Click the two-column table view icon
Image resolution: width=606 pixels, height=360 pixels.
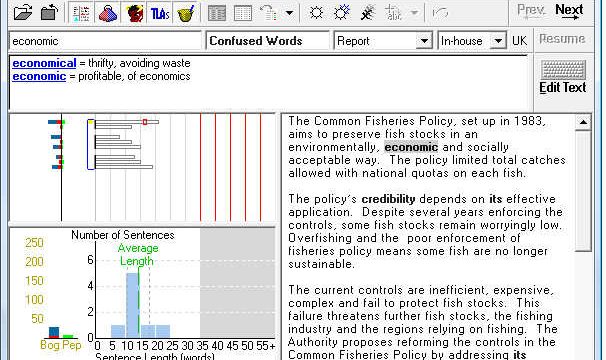pos(217,13)
